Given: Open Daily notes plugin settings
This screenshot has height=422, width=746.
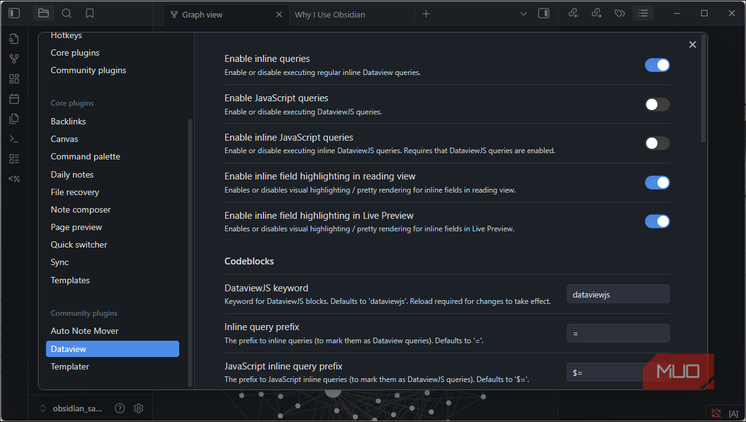Looking at the screenshot, I should pos(72,175).
